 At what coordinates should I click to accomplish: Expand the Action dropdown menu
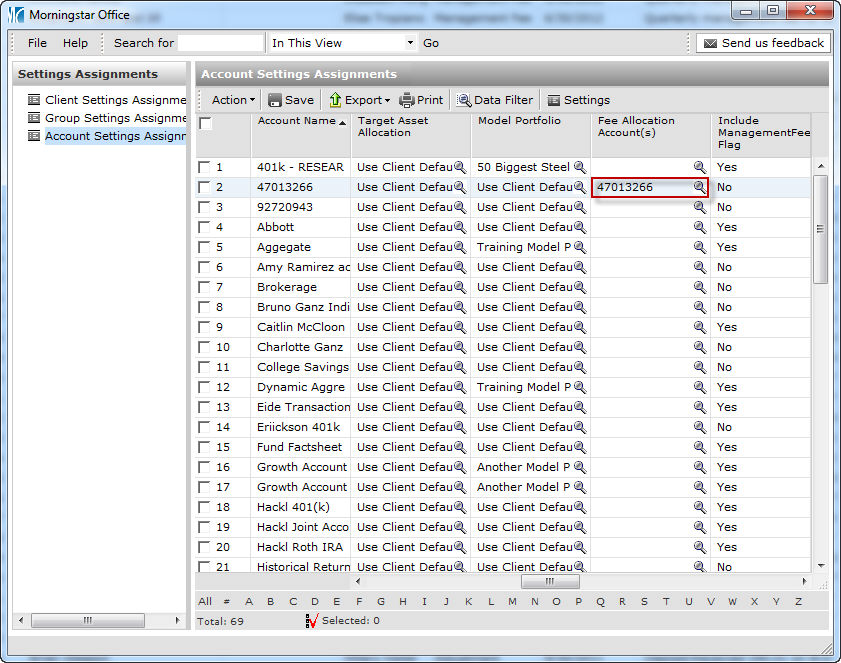[233, 100]
